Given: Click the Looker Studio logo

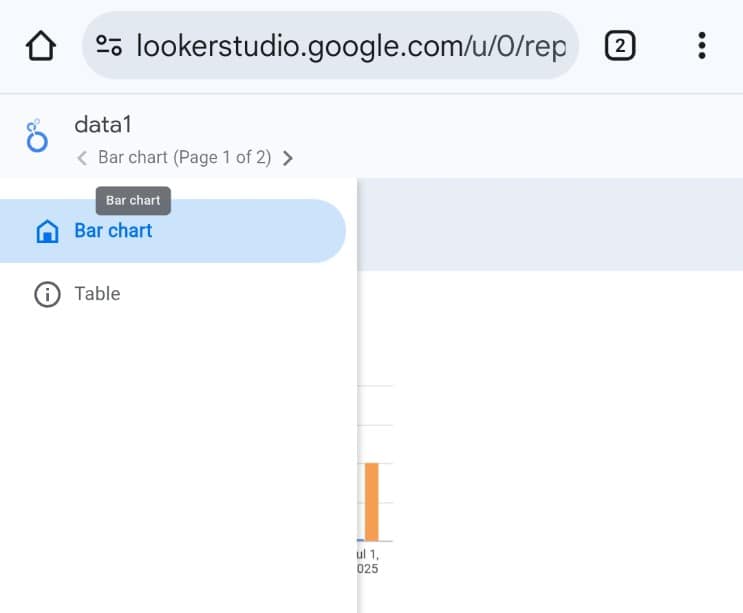Looking at the screenshot, I should pyautogui.click(x=37, y=137).
